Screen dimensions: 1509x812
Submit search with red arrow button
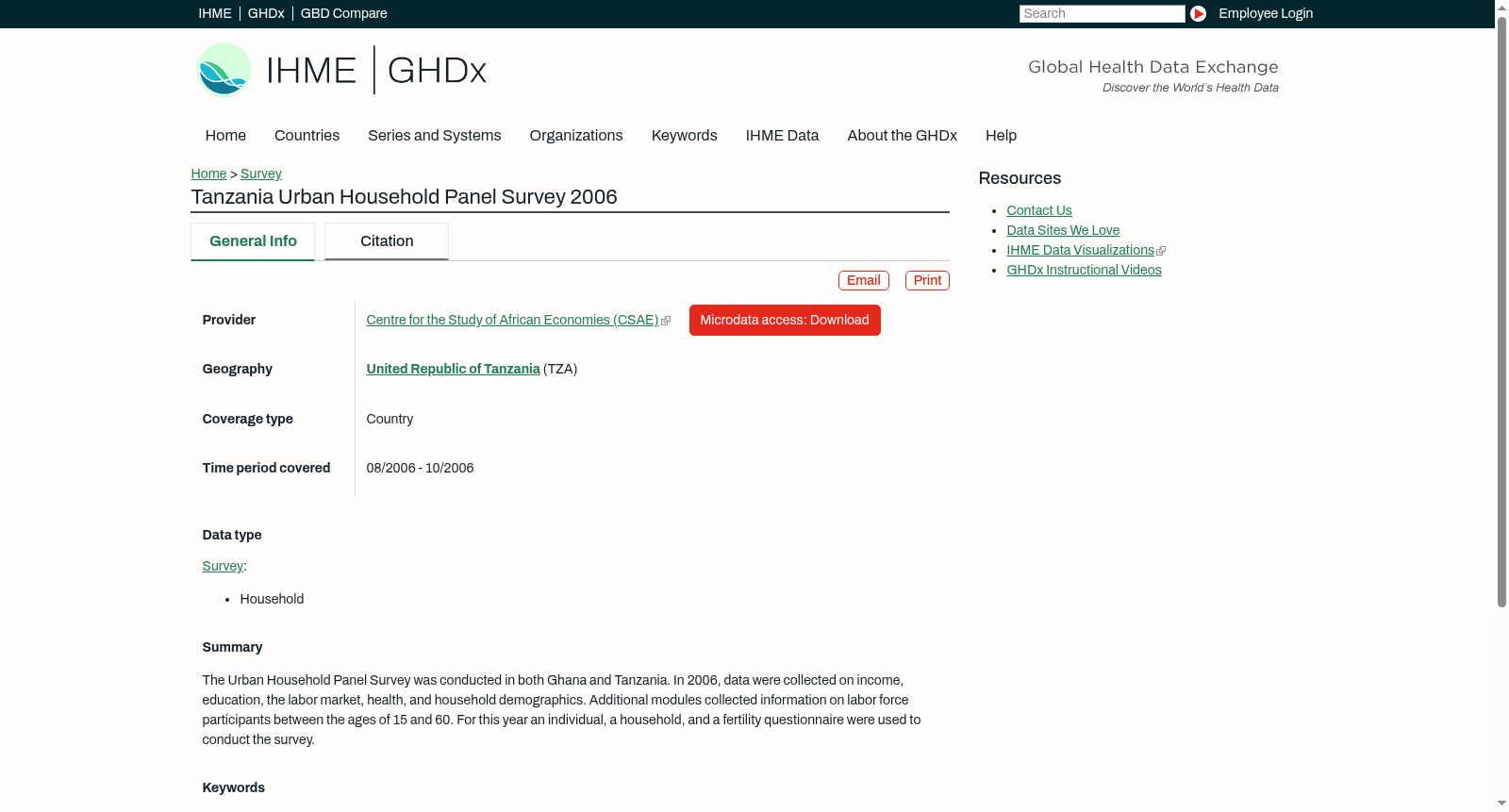coord(1198,13)
